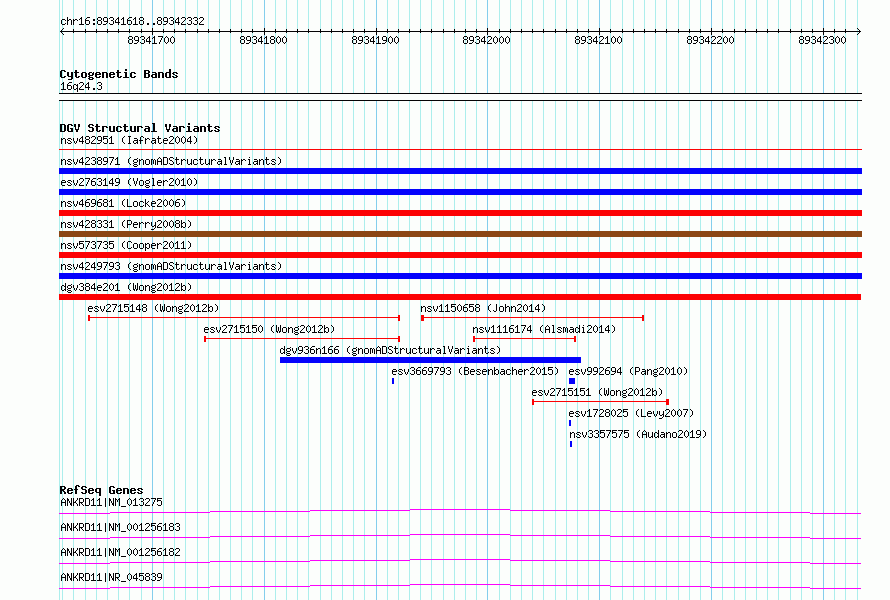This screenshot has width=890, height=600.
Task: Click the esv2715150 red span line
Action: (302, 339)
